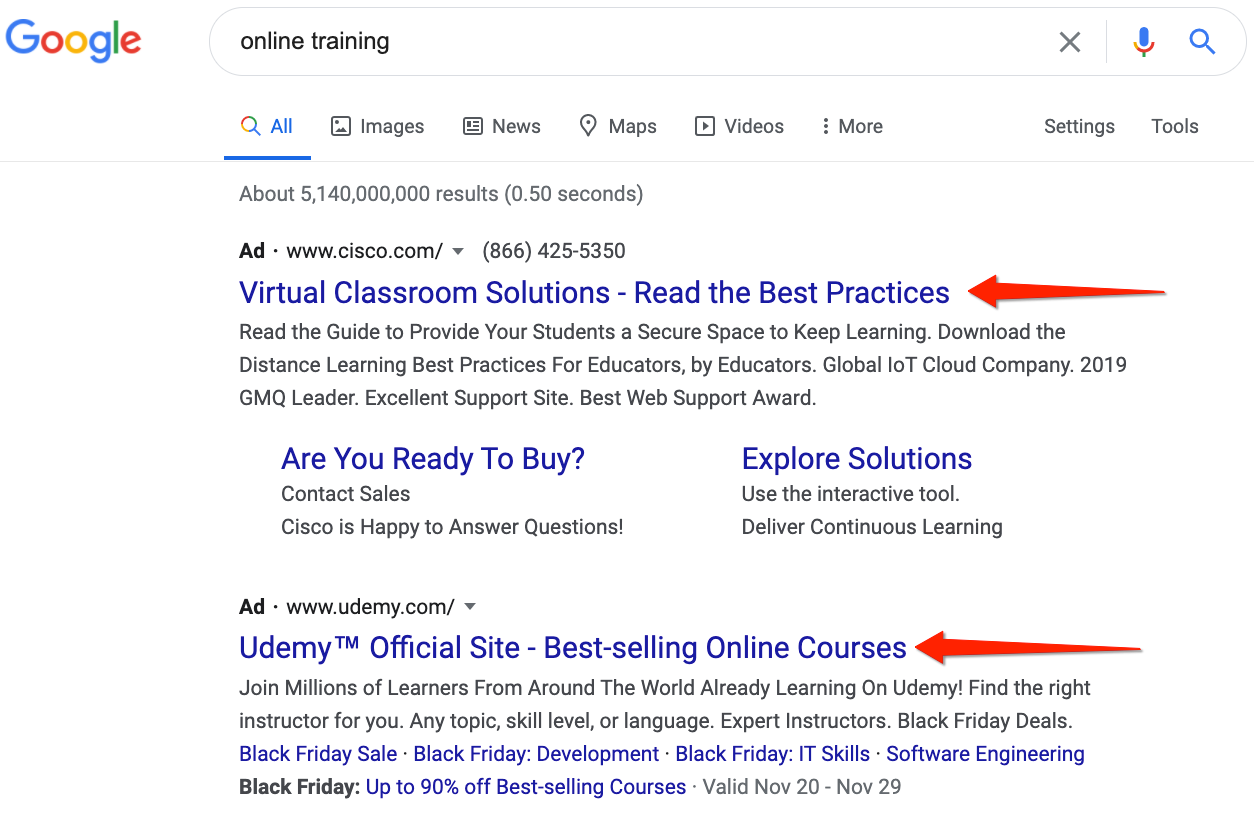
Task: Open the Tools menu
Action: click(1174, 126)
